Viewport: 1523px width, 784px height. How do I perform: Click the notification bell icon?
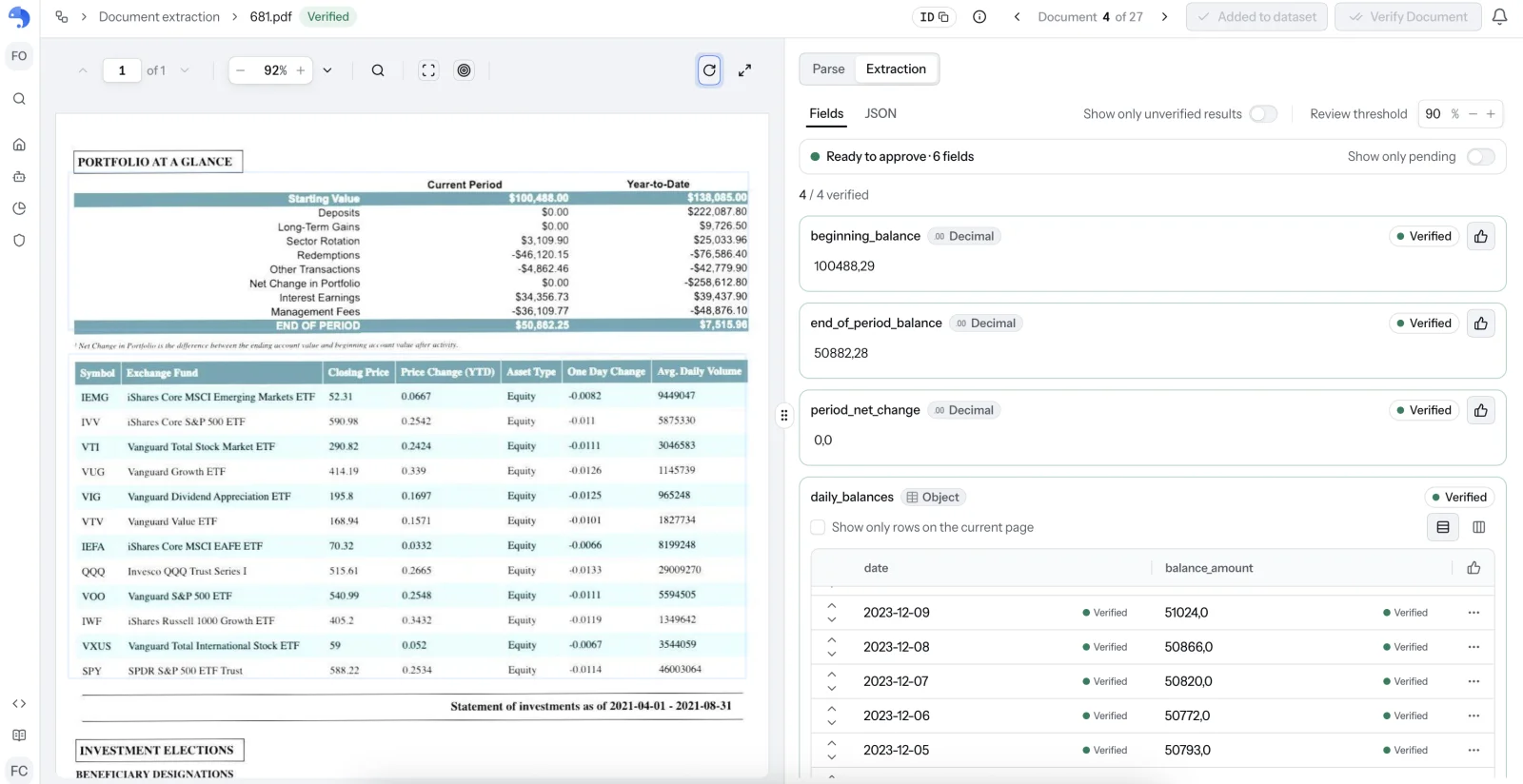(x=1499, y=17)
